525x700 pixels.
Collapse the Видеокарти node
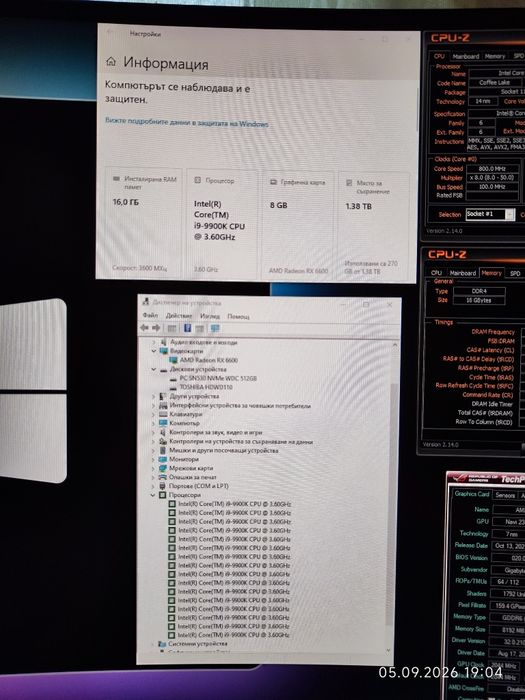(x=154, y=351)
